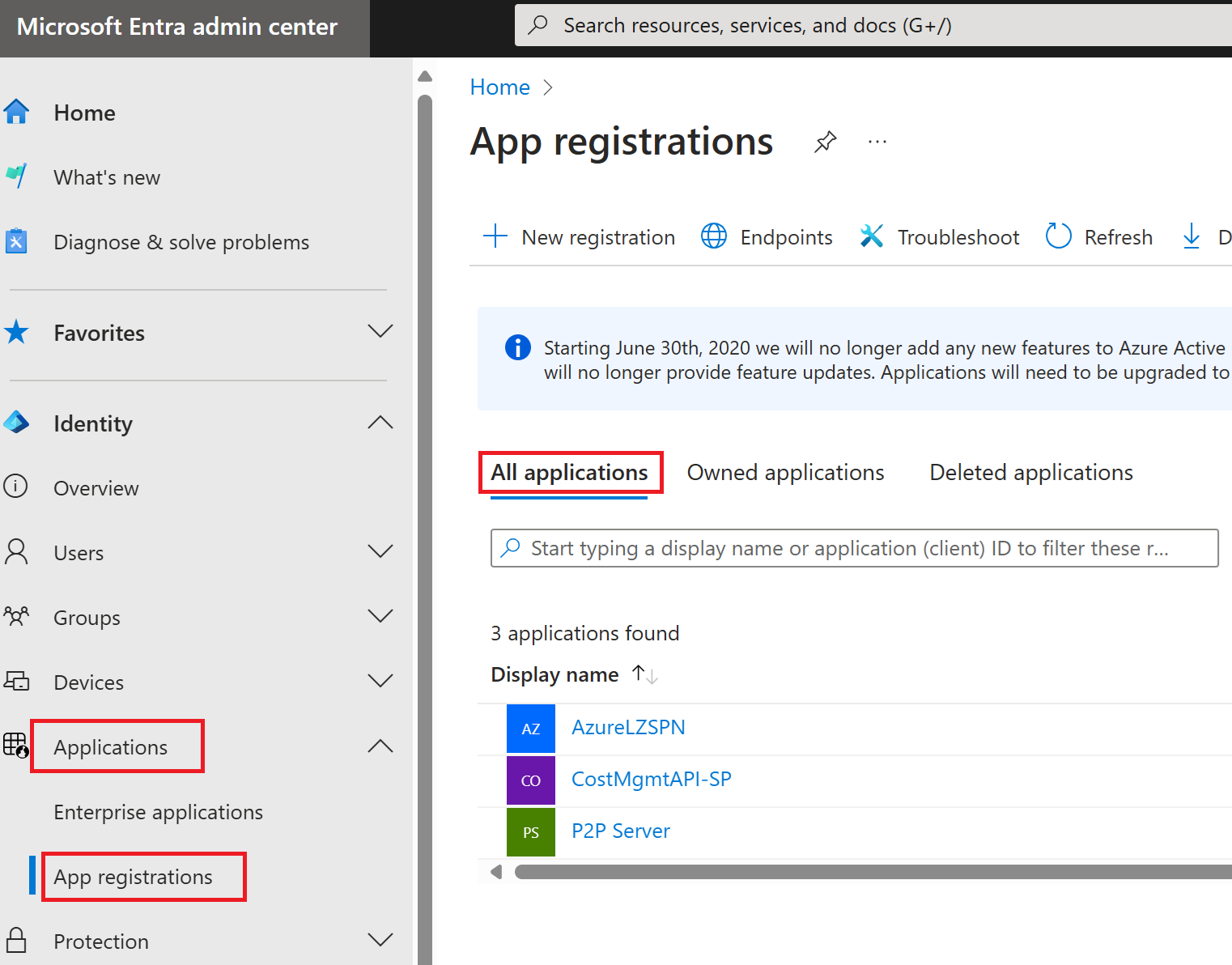
Task: Click the Microsoft Entra admin center title
Action: (x=176, y=27)
